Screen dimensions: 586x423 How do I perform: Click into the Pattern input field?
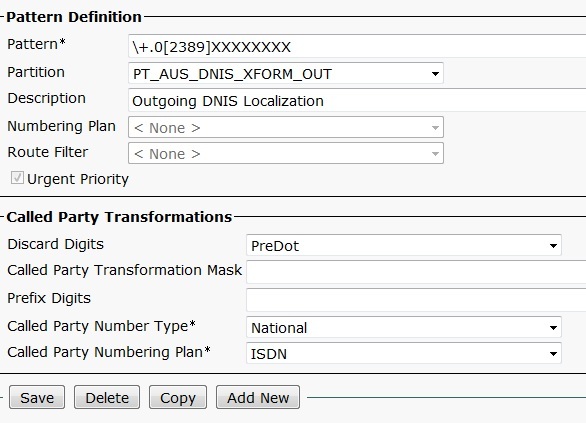[357, 46]
